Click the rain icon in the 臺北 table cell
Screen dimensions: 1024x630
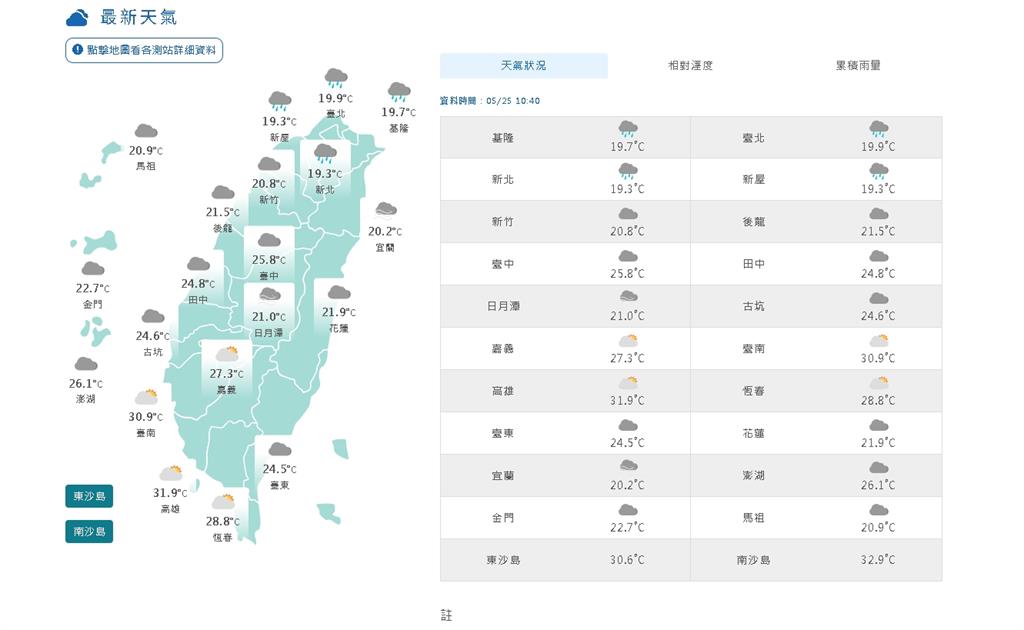pos(879,129)
